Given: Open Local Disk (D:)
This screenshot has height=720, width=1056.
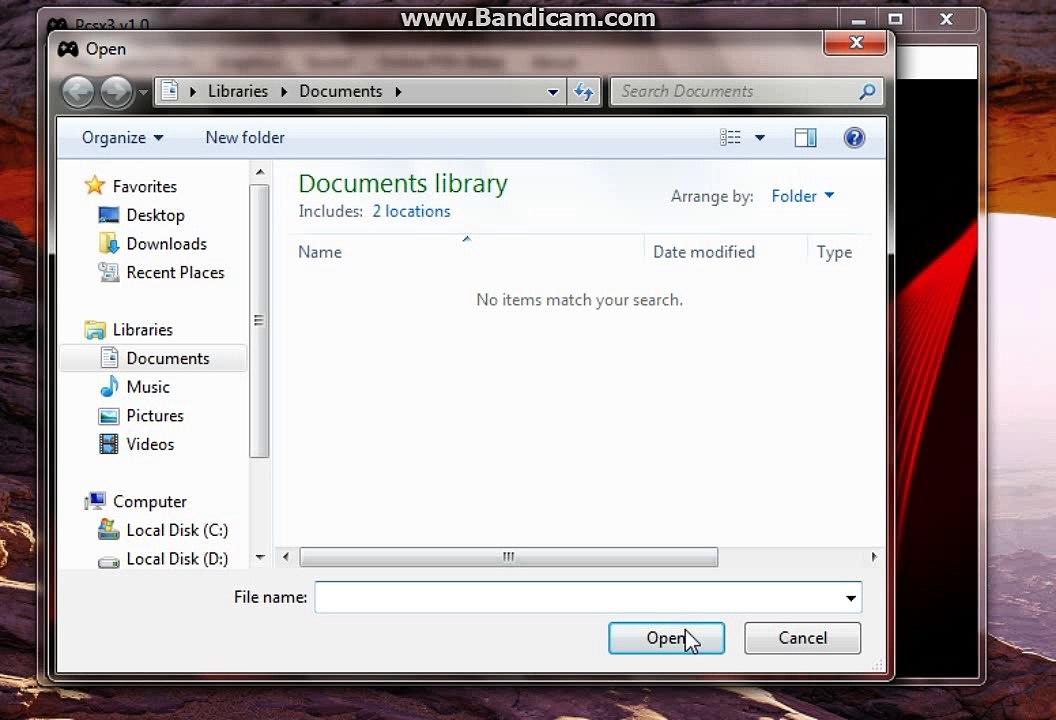Looking at the screenshot, I should 177,558.
